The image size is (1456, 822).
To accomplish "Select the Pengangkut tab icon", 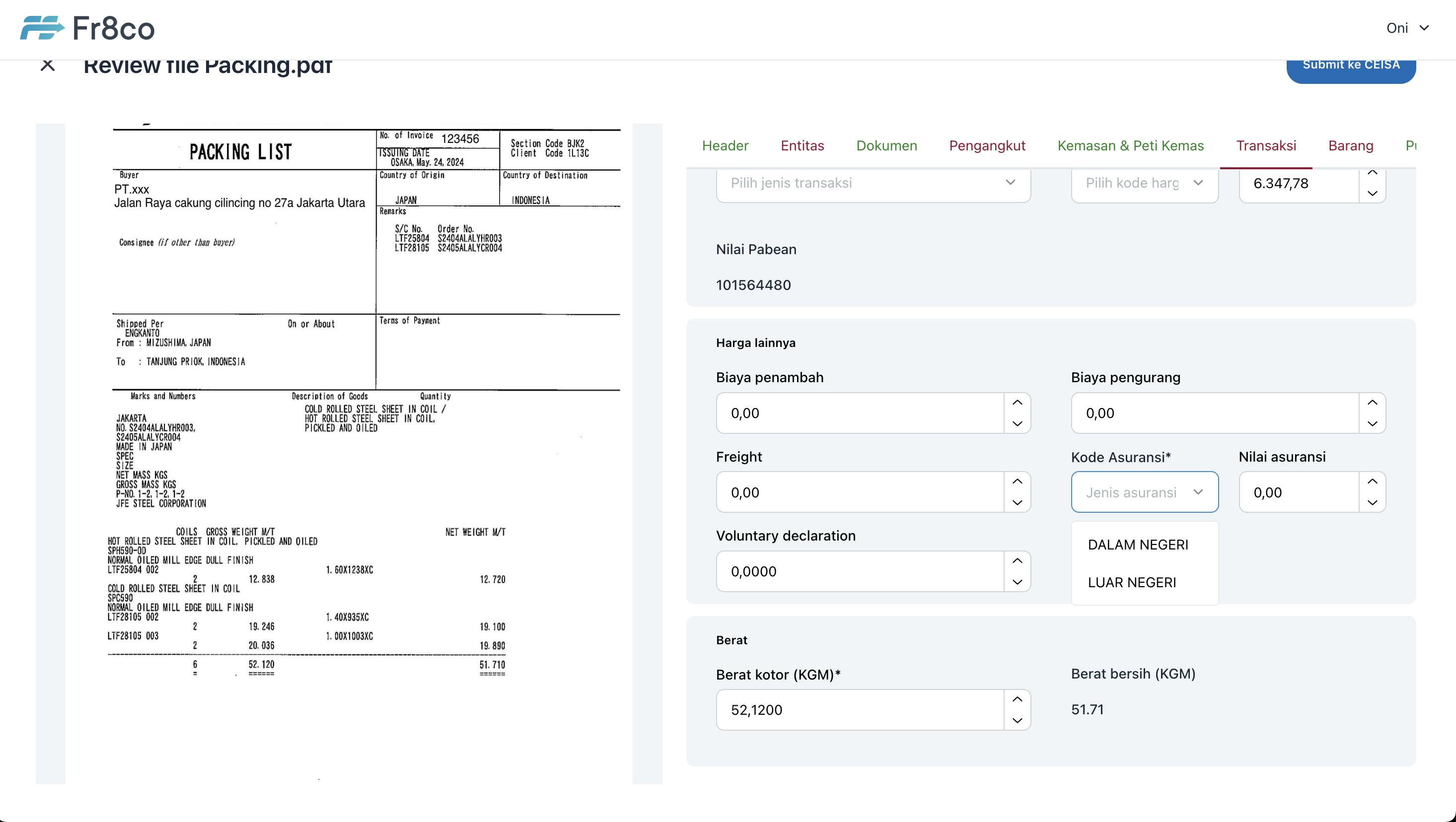I will (x=988, y=145).
